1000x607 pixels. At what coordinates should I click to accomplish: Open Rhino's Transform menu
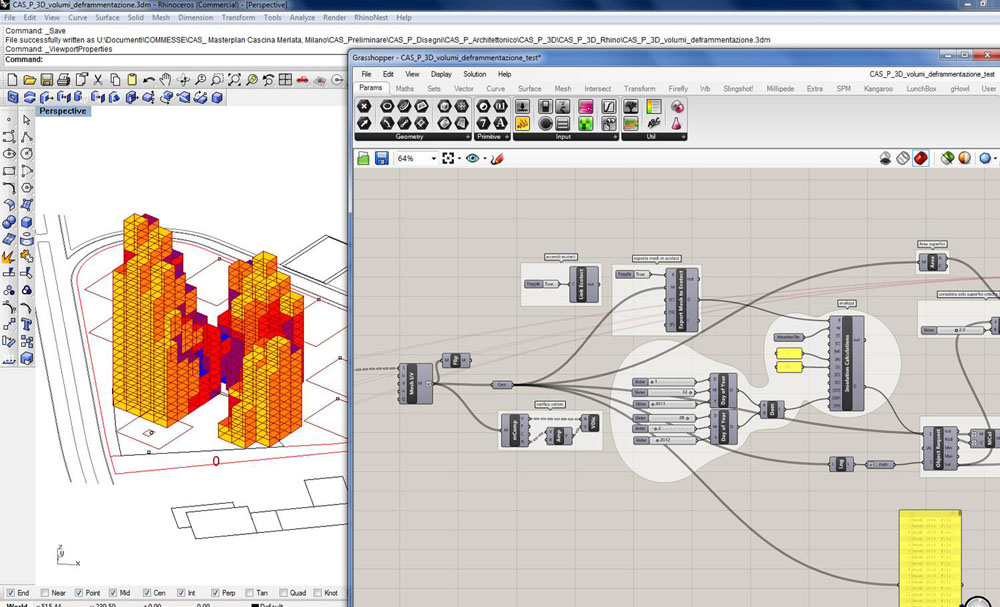(x=238, y=18)
